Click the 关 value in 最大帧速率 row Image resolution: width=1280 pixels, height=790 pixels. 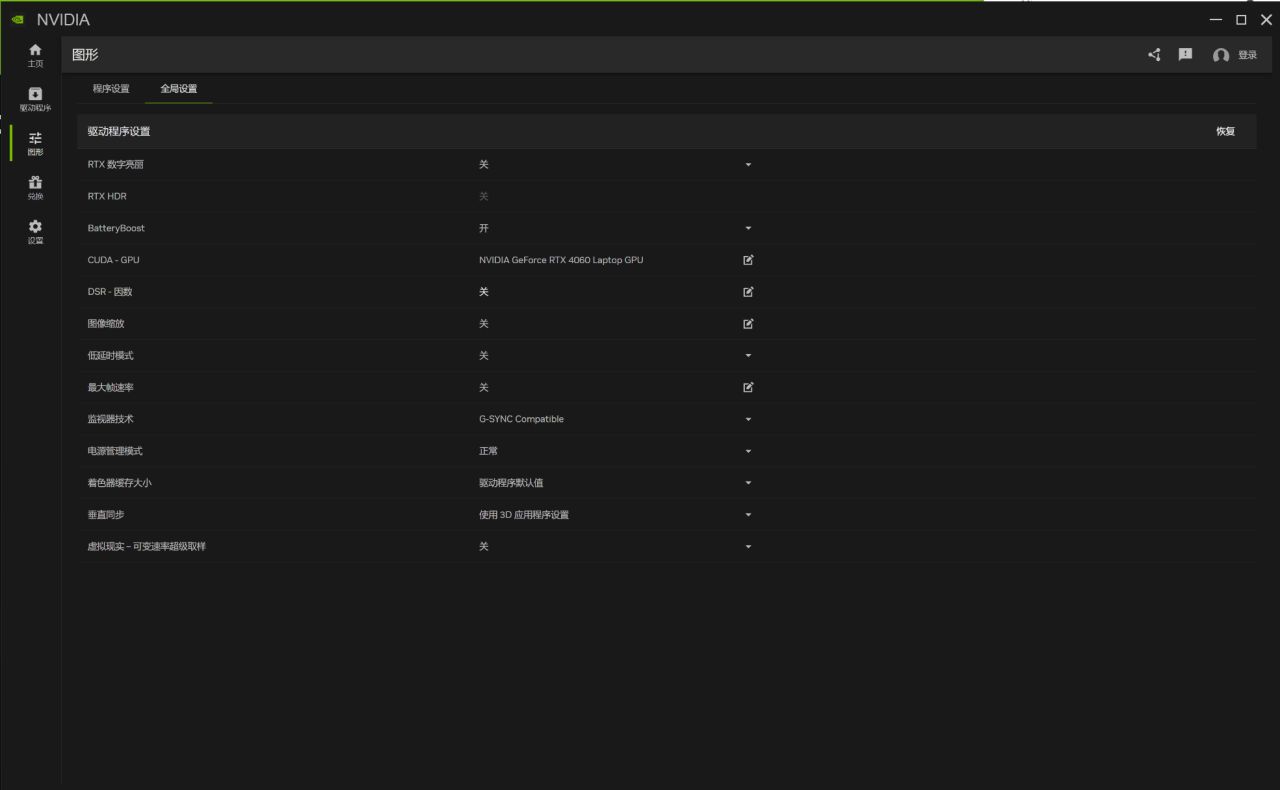(484, 387)
